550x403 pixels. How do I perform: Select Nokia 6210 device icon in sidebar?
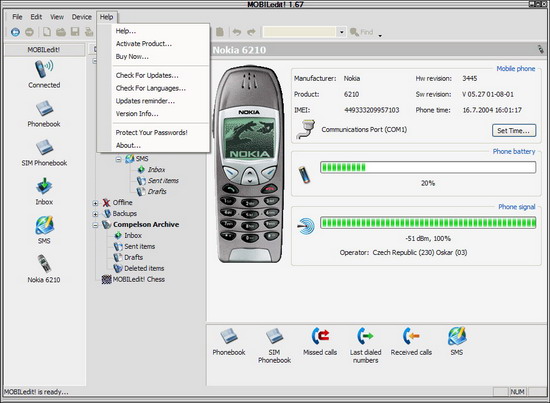coord(44,263)
